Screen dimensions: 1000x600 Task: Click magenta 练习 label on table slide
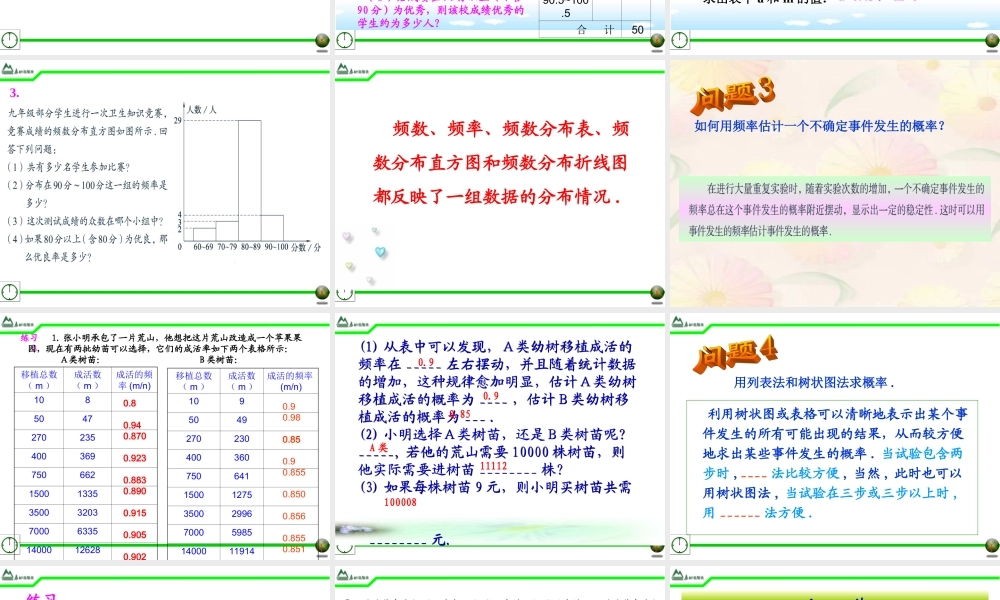pyautogui.click(x=29, y=338)
